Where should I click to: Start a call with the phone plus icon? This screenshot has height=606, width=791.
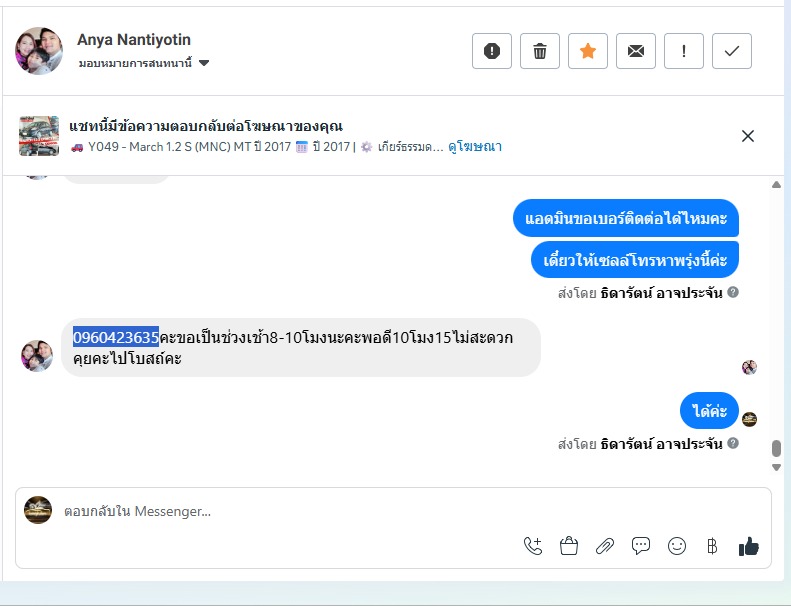[533, 546]
